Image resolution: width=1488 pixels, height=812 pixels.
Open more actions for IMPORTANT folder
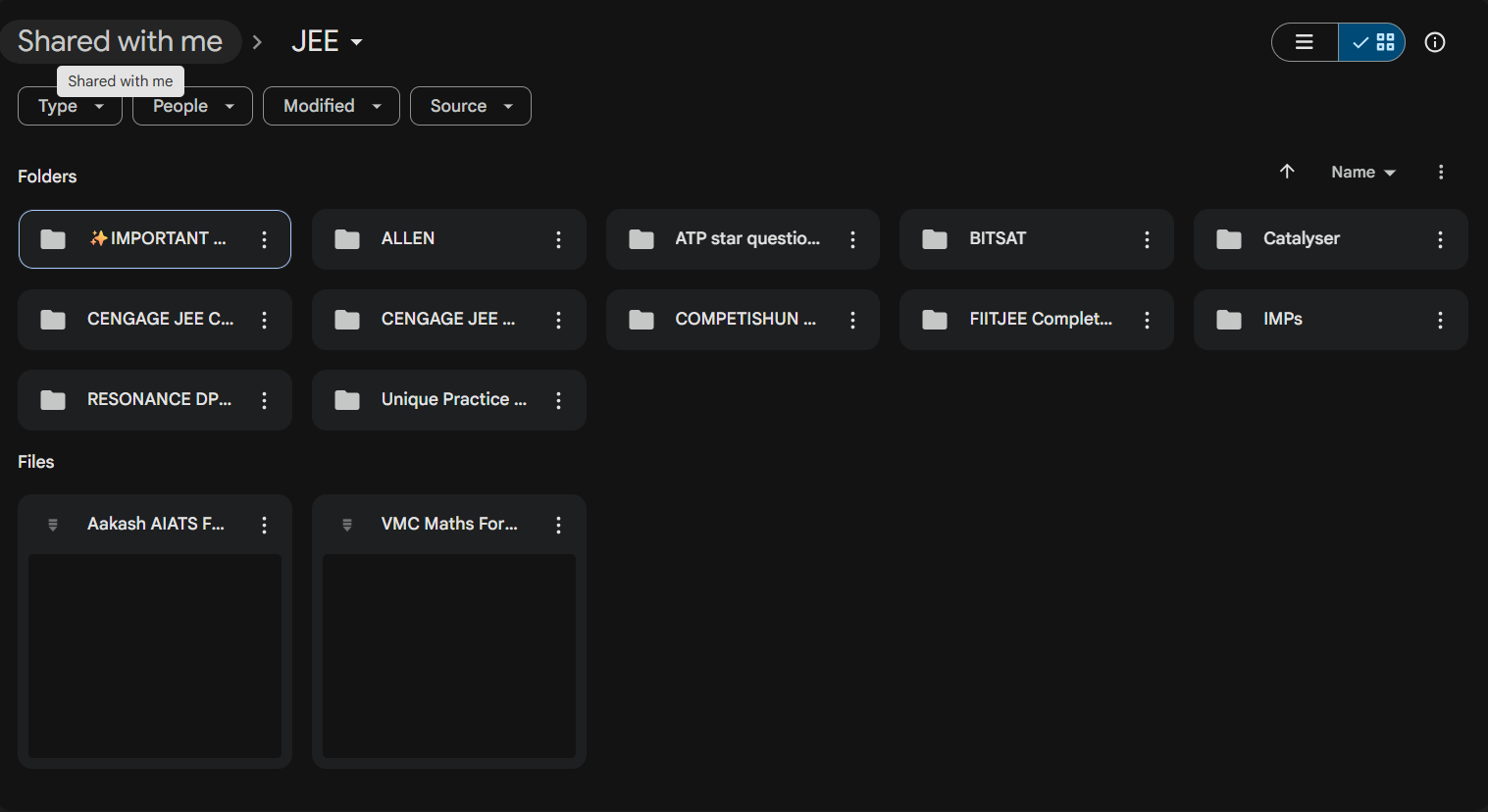click(264, 239)
